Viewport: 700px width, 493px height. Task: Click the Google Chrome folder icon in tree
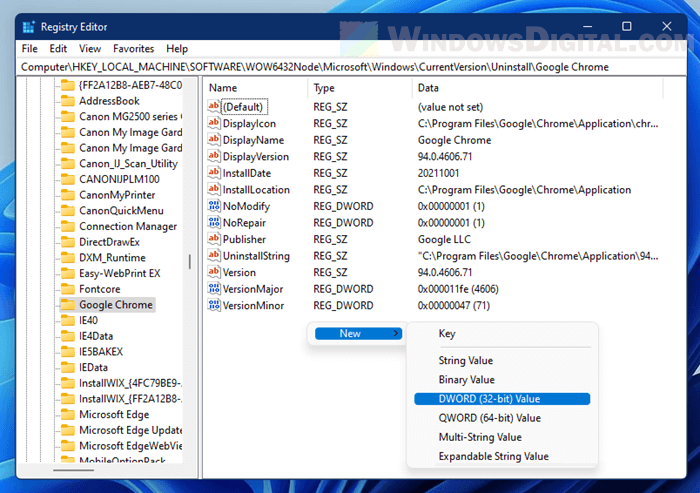[68, 305]
